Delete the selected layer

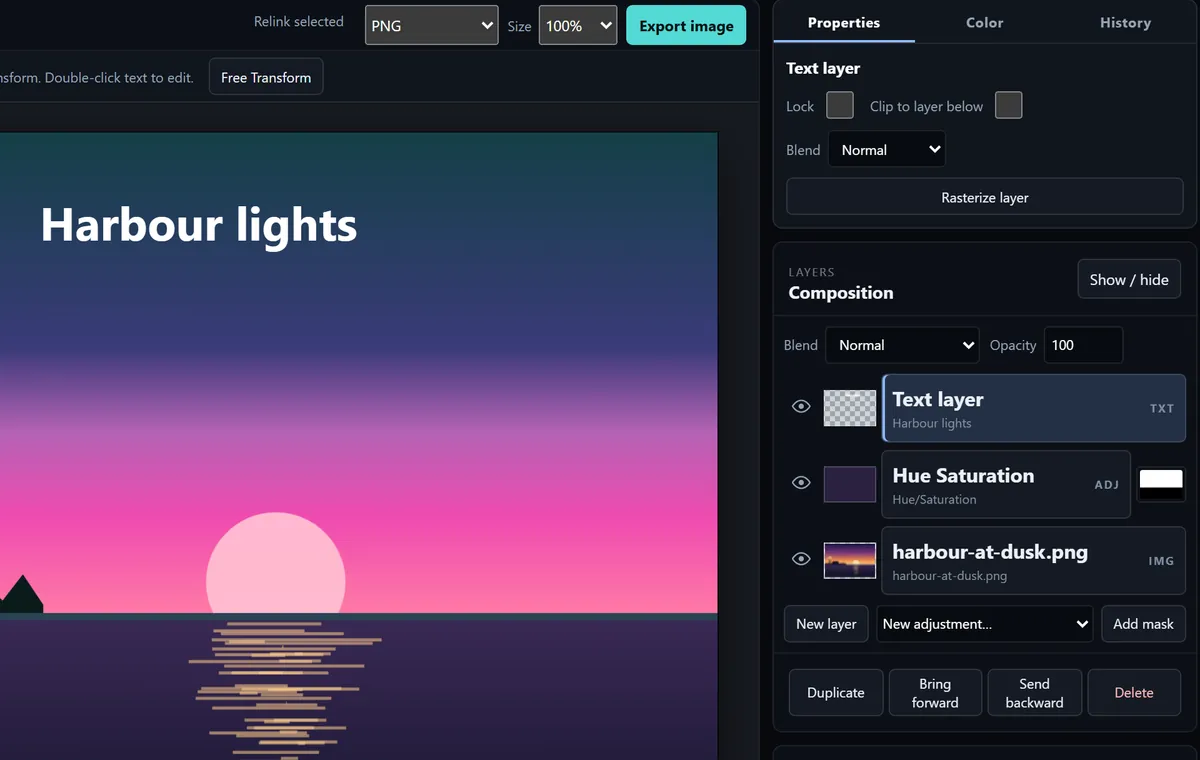[x=1134, y=692]
